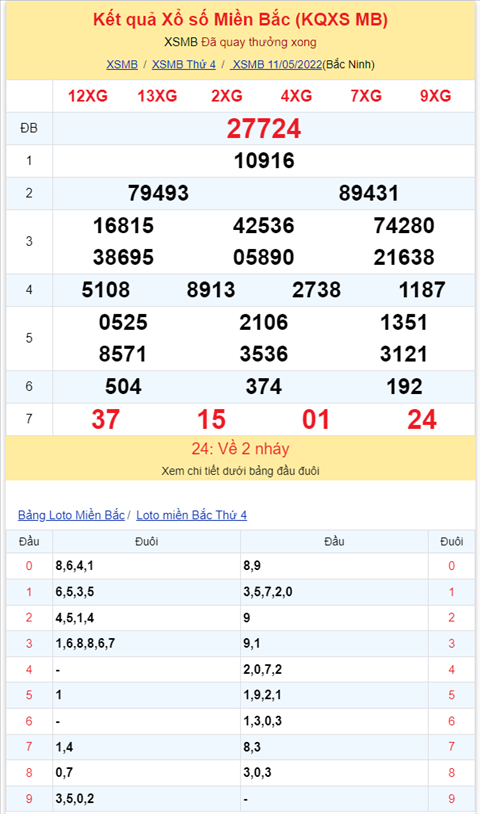Select the 7XG ticket code
The height and width of the screenshot is (814, 480).
[366, 96]
